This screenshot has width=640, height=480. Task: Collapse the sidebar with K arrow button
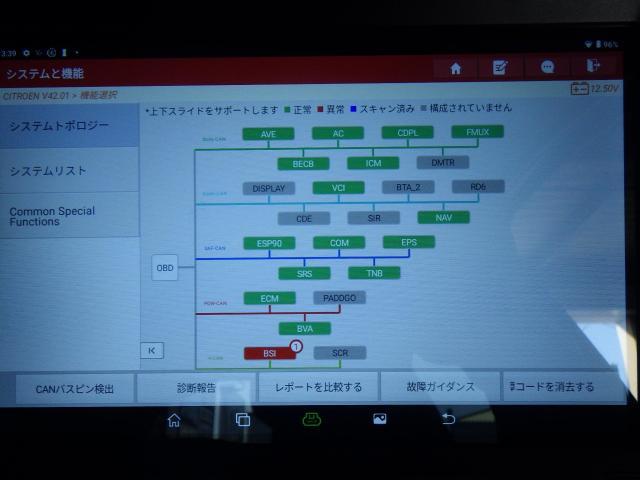151,351
